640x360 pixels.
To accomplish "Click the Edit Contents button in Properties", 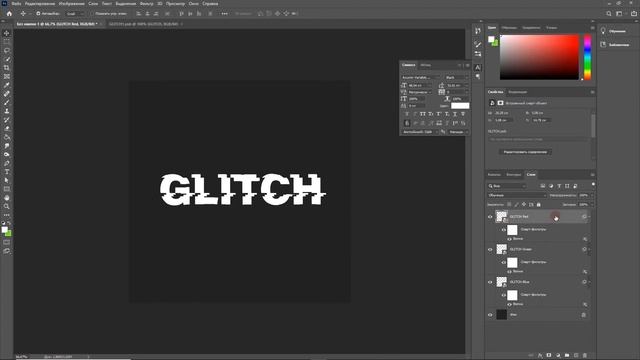I will click(x=525, y=152).
